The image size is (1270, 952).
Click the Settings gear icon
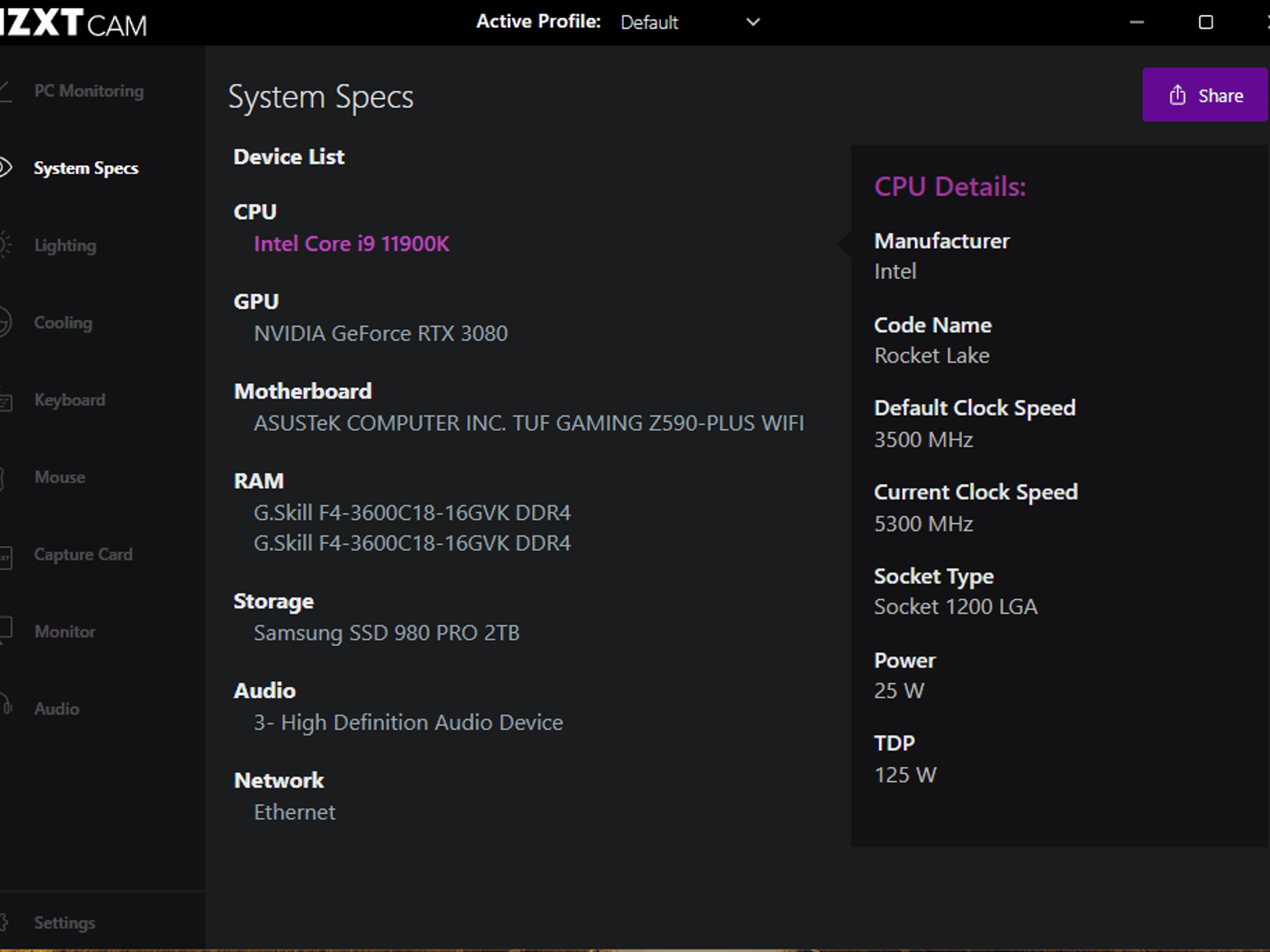[x=4, y=922]
